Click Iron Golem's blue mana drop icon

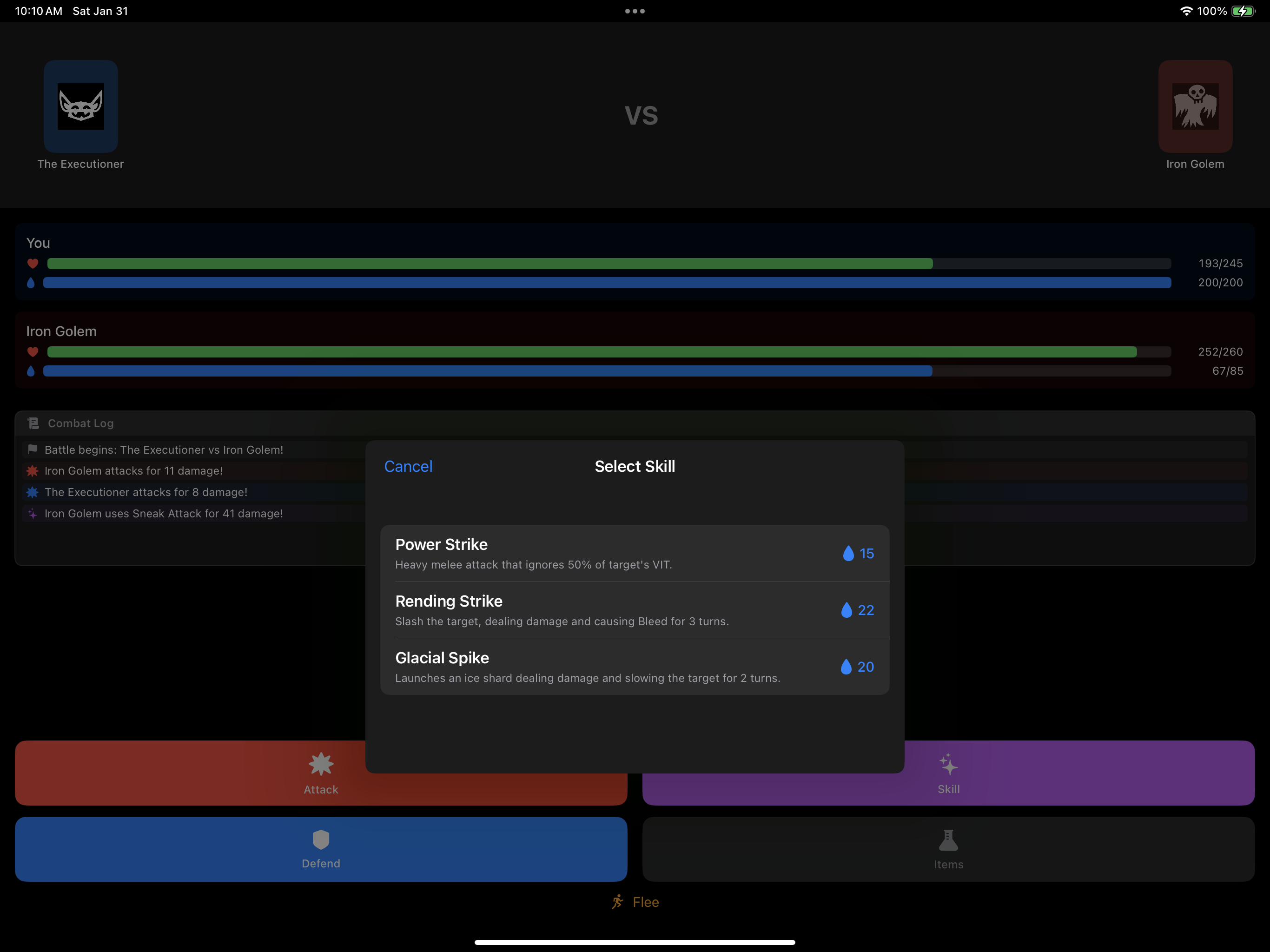pos(31,371)
